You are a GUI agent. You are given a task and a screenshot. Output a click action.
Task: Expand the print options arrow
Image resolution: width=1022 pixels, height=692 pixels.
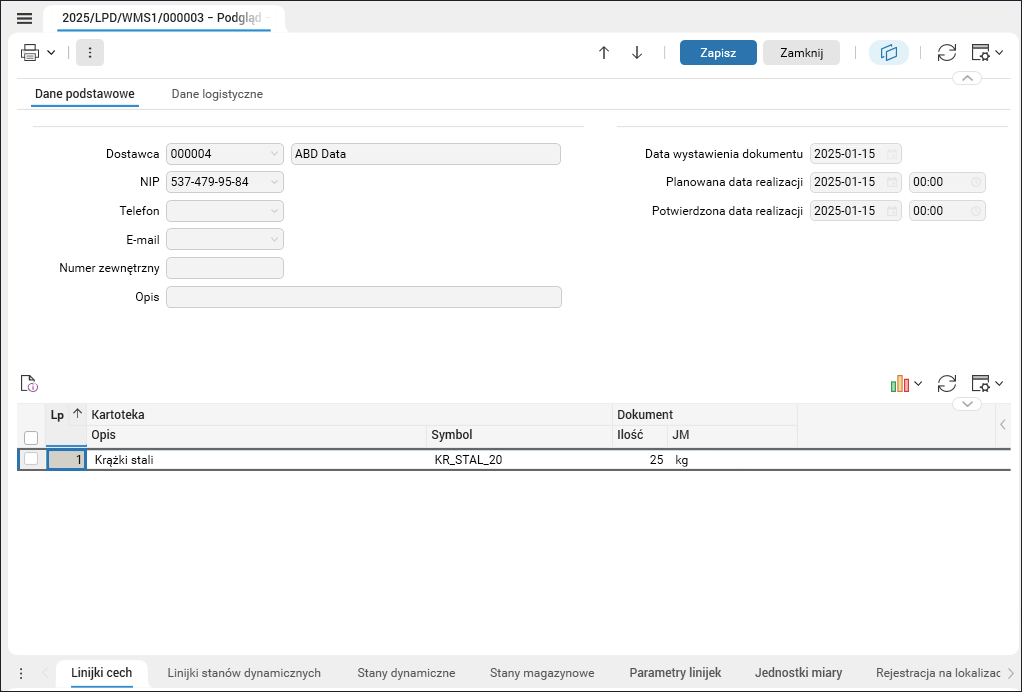click(51, 53)
